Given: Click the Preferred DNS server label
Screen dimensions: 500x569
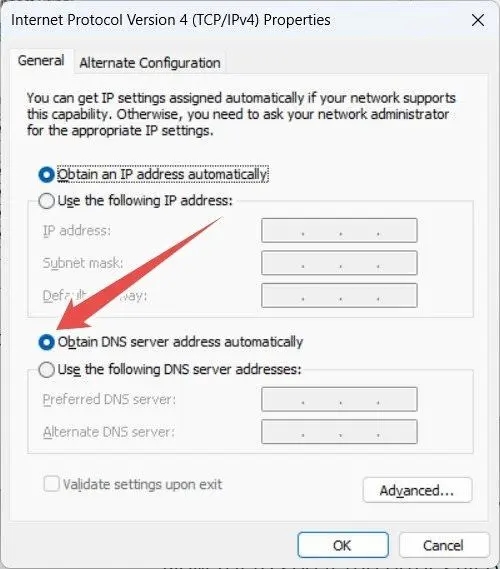Looking at the screenshot, I should [109, 400].
